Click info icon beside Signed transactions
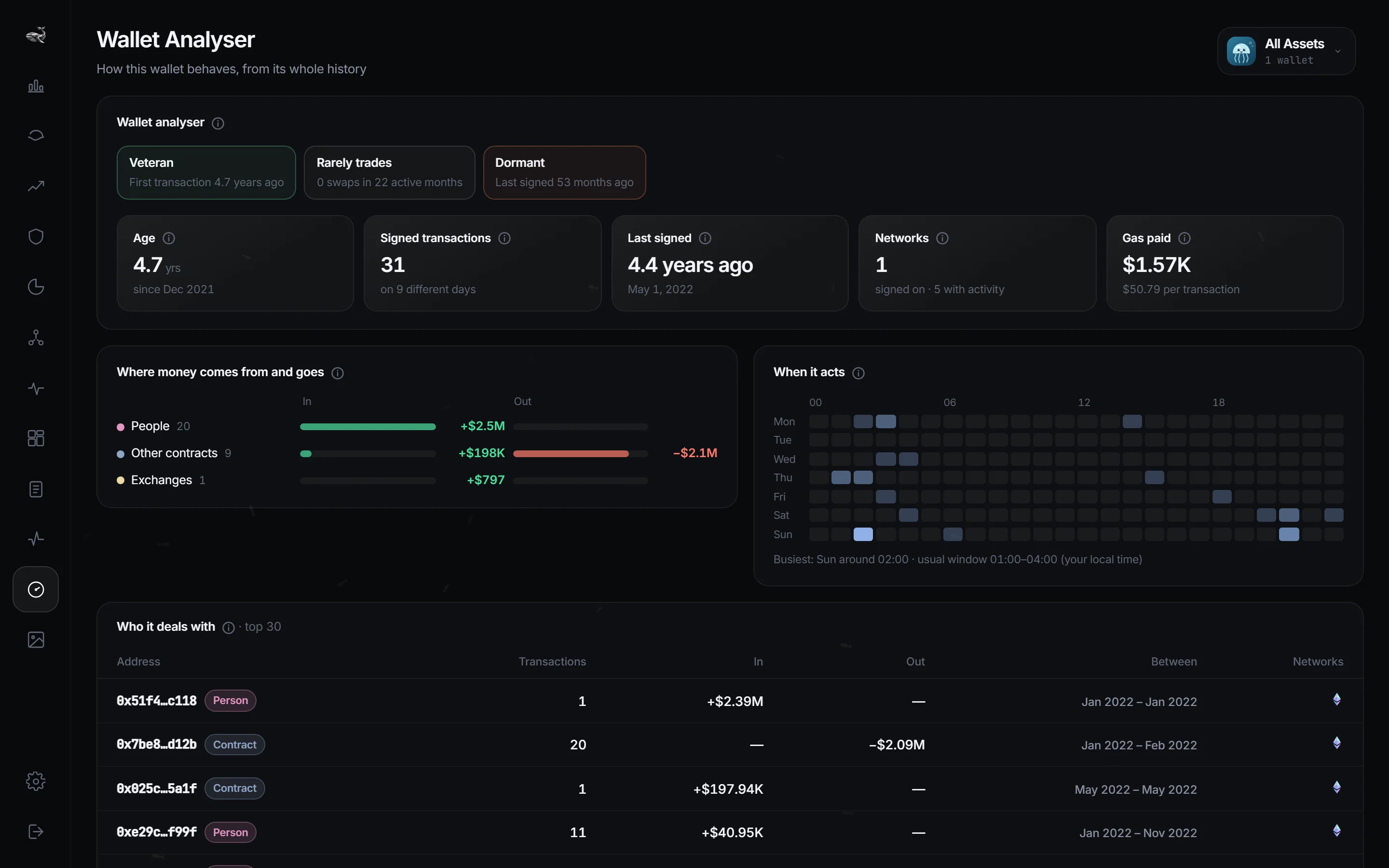 [504, 238]
